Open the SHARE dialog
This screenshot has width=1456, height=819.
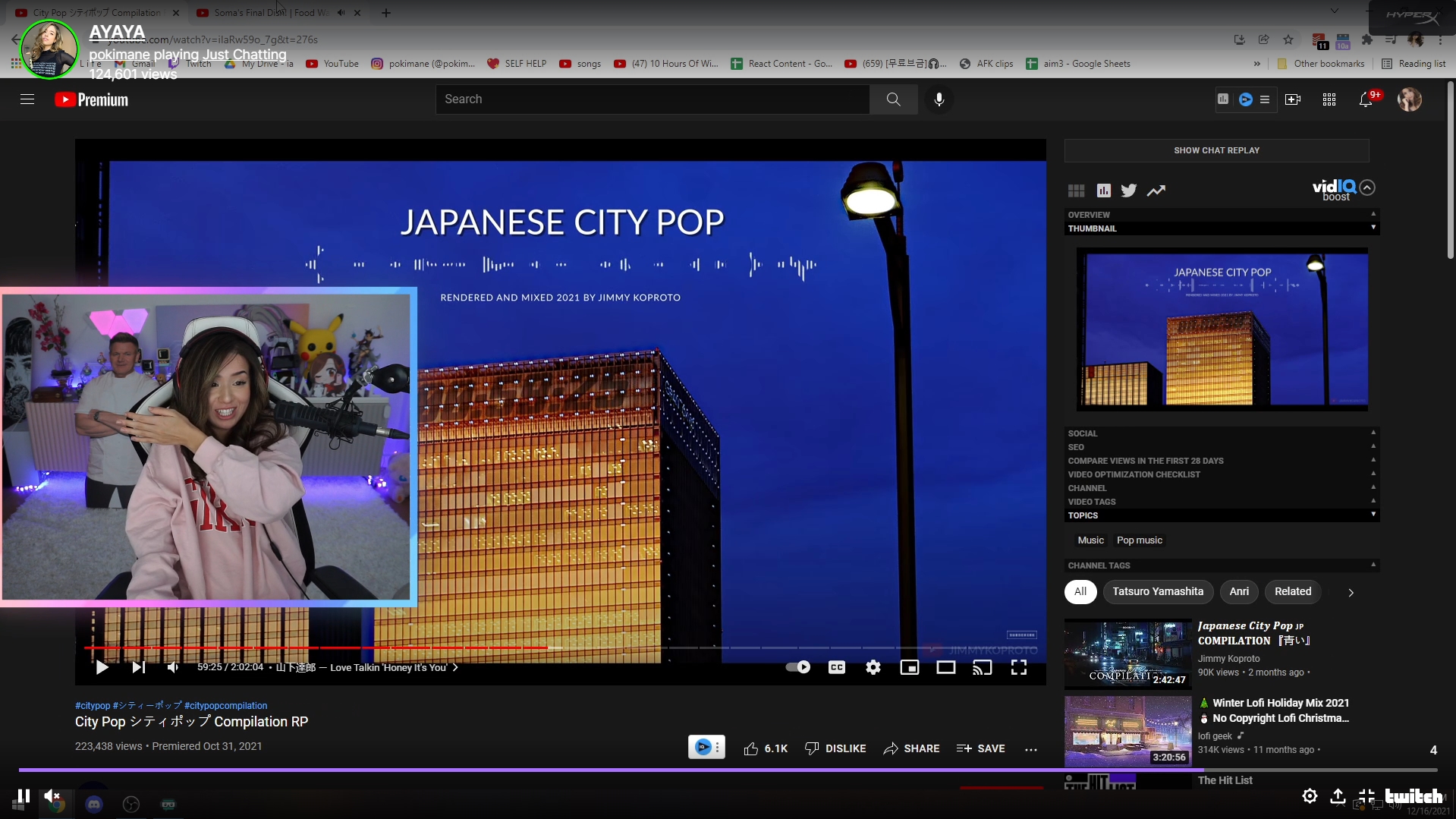click(911, 748)
